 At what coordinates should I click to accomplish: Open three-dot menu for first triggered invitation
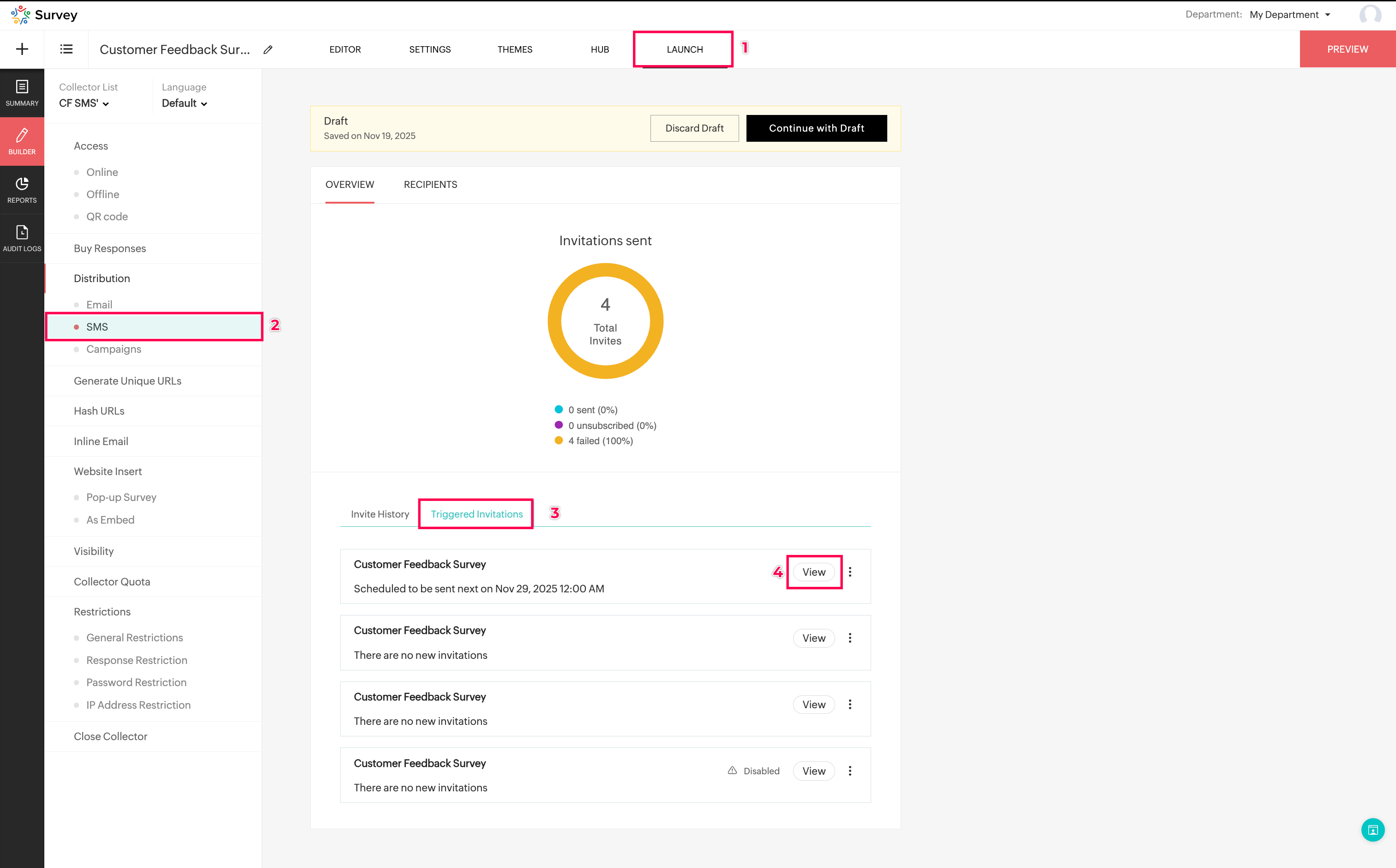click(849, 572)
